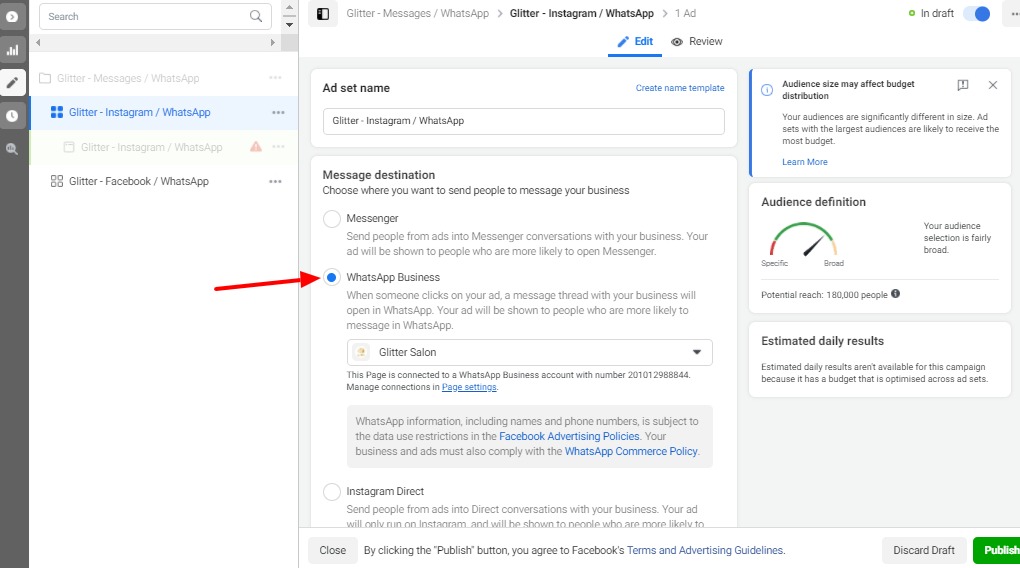Screen dimensions: 1020x568
Task: Open Facebook Advertising Policies link
Action: tap(569, 437)
